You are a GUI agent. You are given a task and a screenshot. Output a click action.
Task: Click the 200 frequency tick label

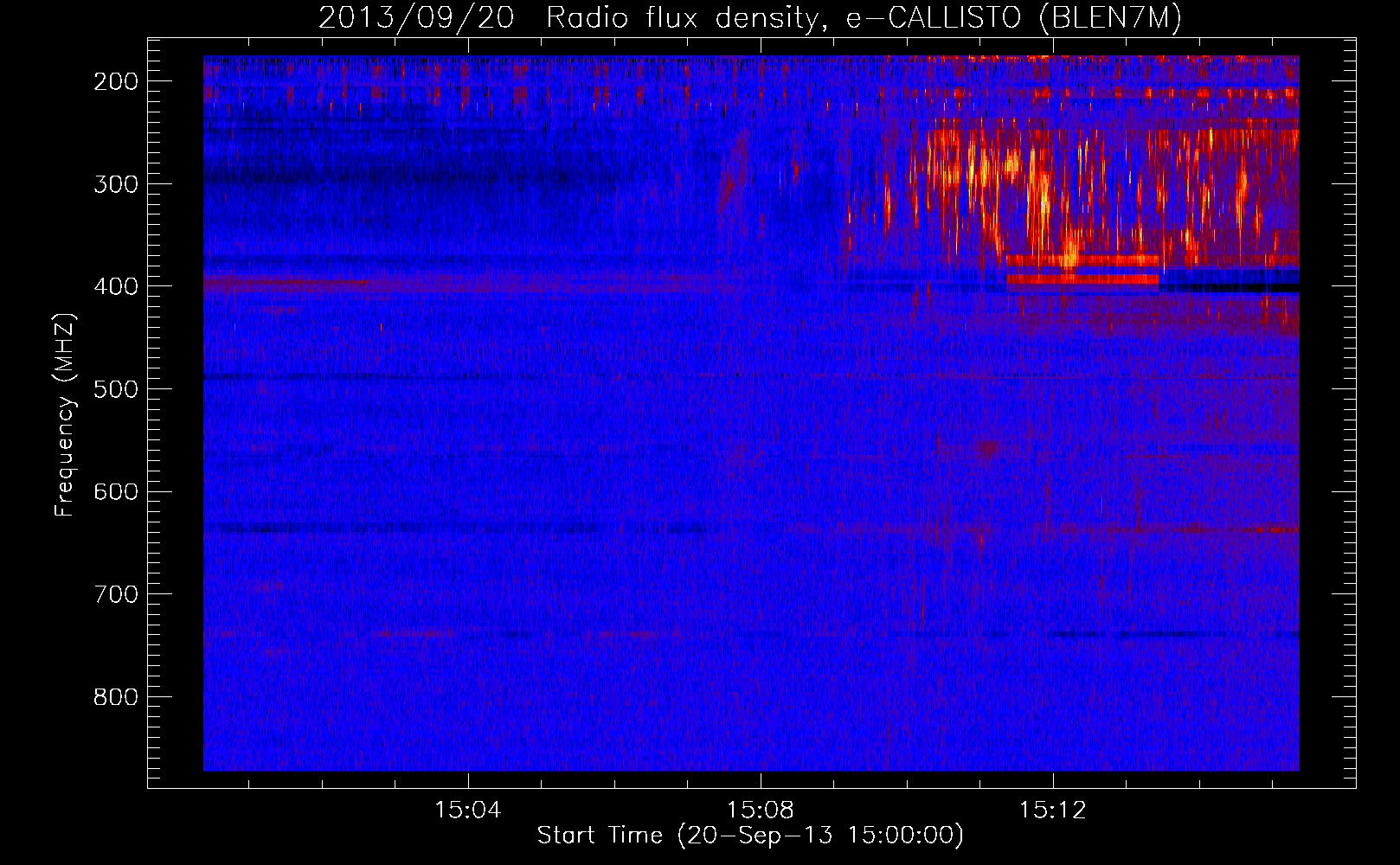point(116,81)
